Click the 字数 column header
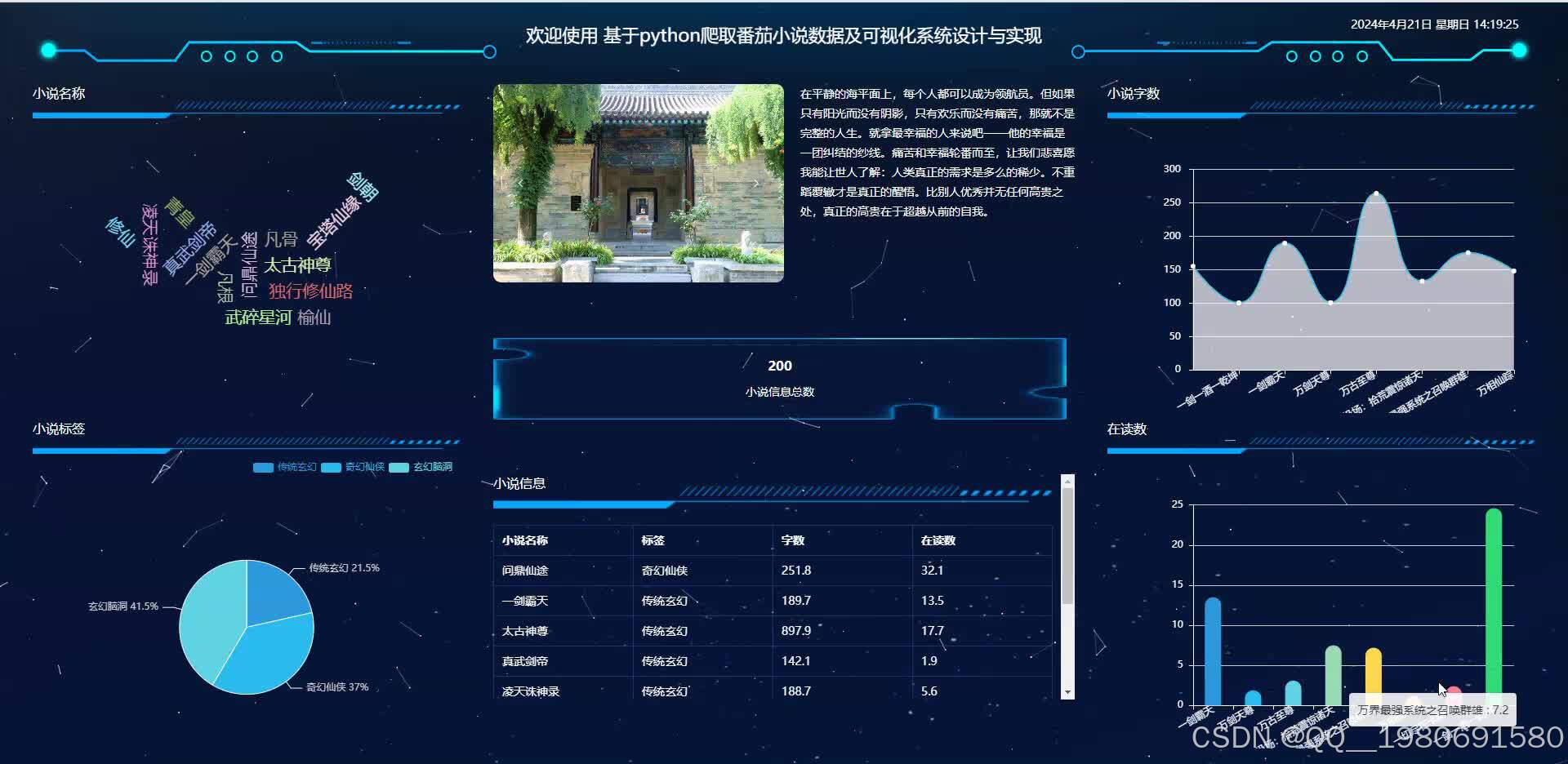The image size is (1568, 764). coord(793,540)
